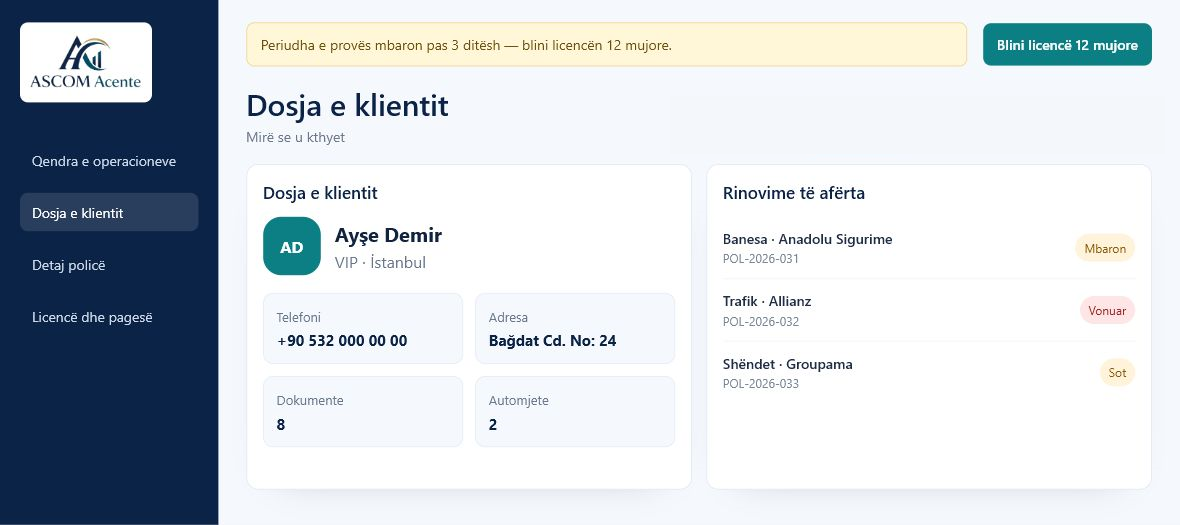Click the Vonuar status badge

(1107, 311)
